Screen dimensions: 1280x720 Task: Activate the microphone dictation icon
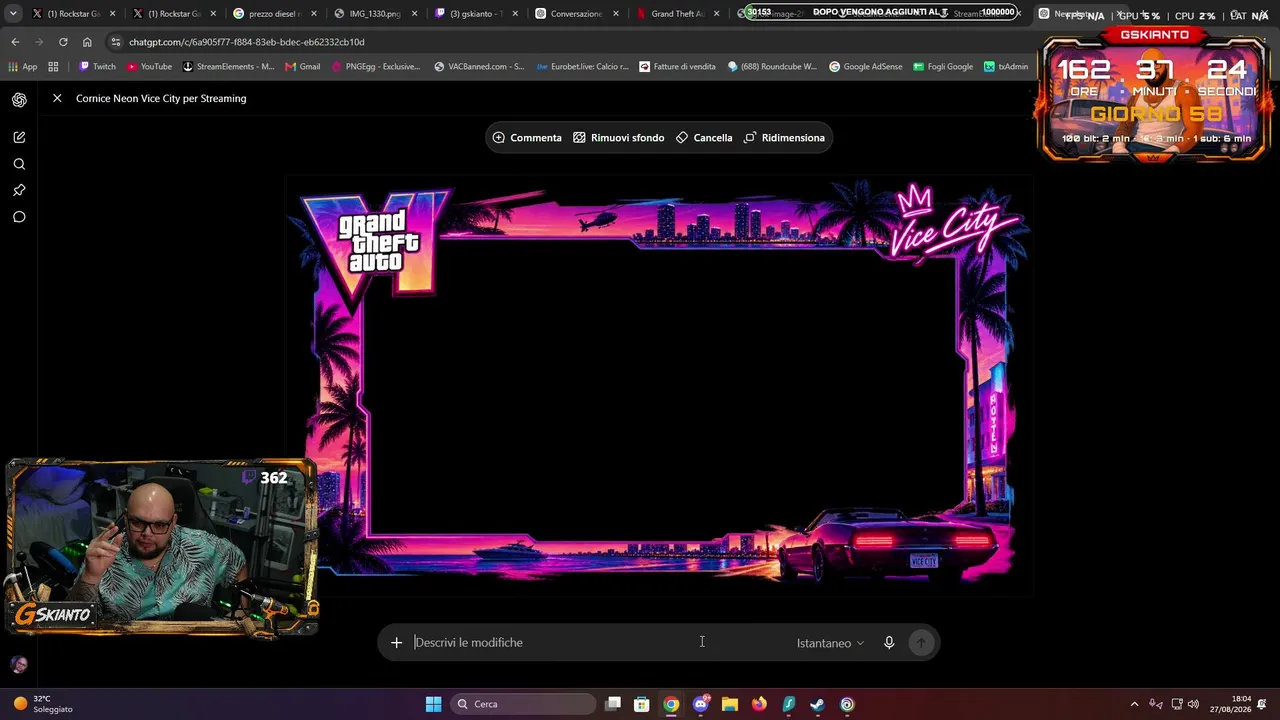pos(889,643)
